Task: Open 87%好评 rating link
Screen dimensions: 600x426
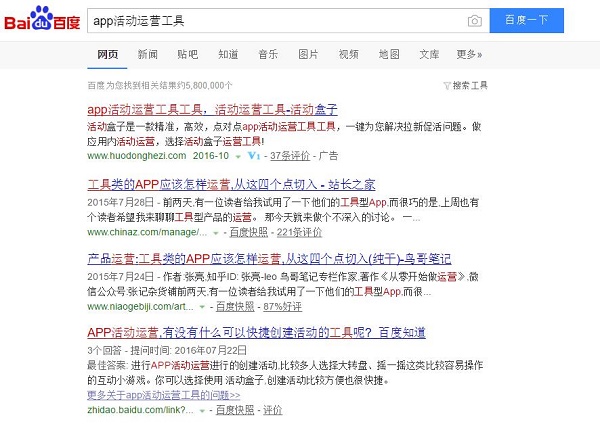Action: [282, 307]
